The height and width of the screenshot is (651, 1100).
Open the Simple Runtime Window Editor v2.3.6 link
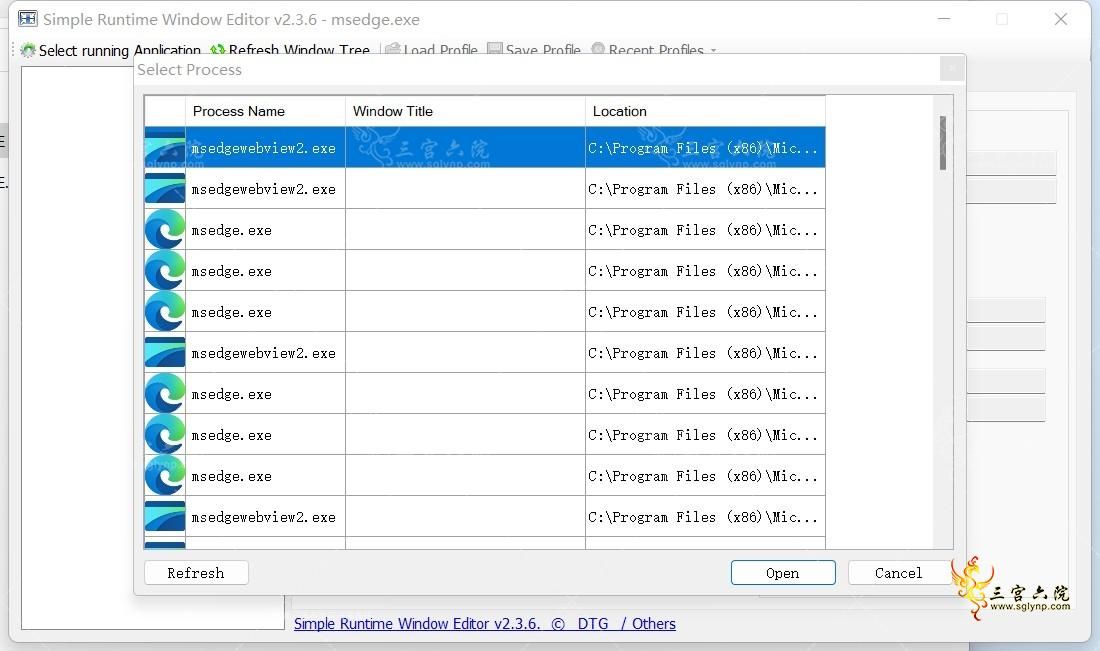click(x=417, y=624)
